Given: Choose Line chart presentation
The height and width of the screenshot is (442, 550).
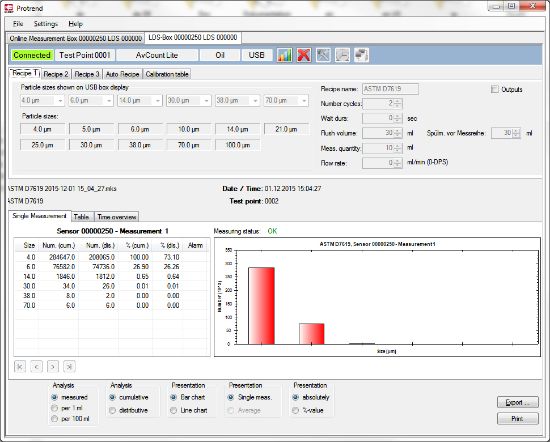Looking at the screenshot, I should (x=173, y=410).
